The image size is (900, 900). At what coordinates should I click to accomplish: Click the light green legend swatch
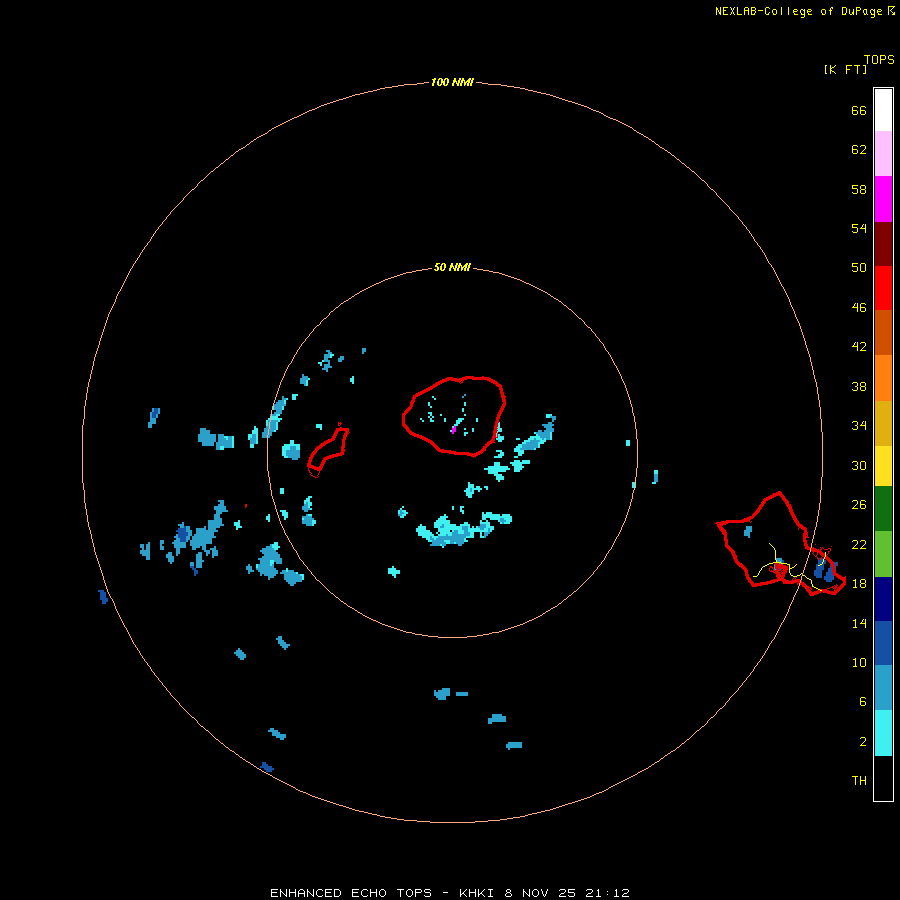(883, 554)
